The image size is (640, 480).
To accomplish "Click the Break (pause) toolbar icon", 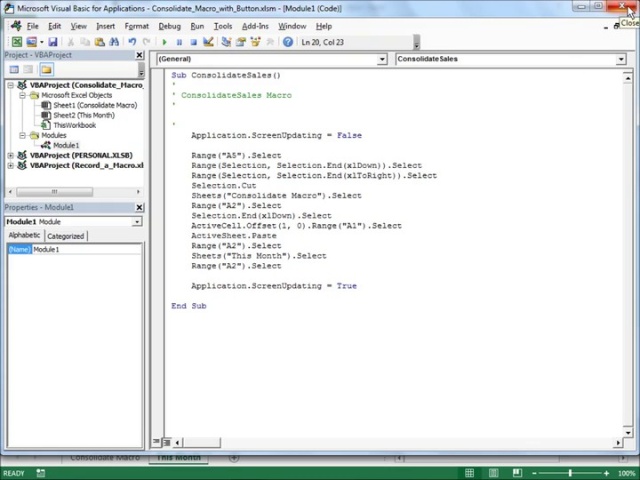I will pyautogui.click(x=179, y=42).
